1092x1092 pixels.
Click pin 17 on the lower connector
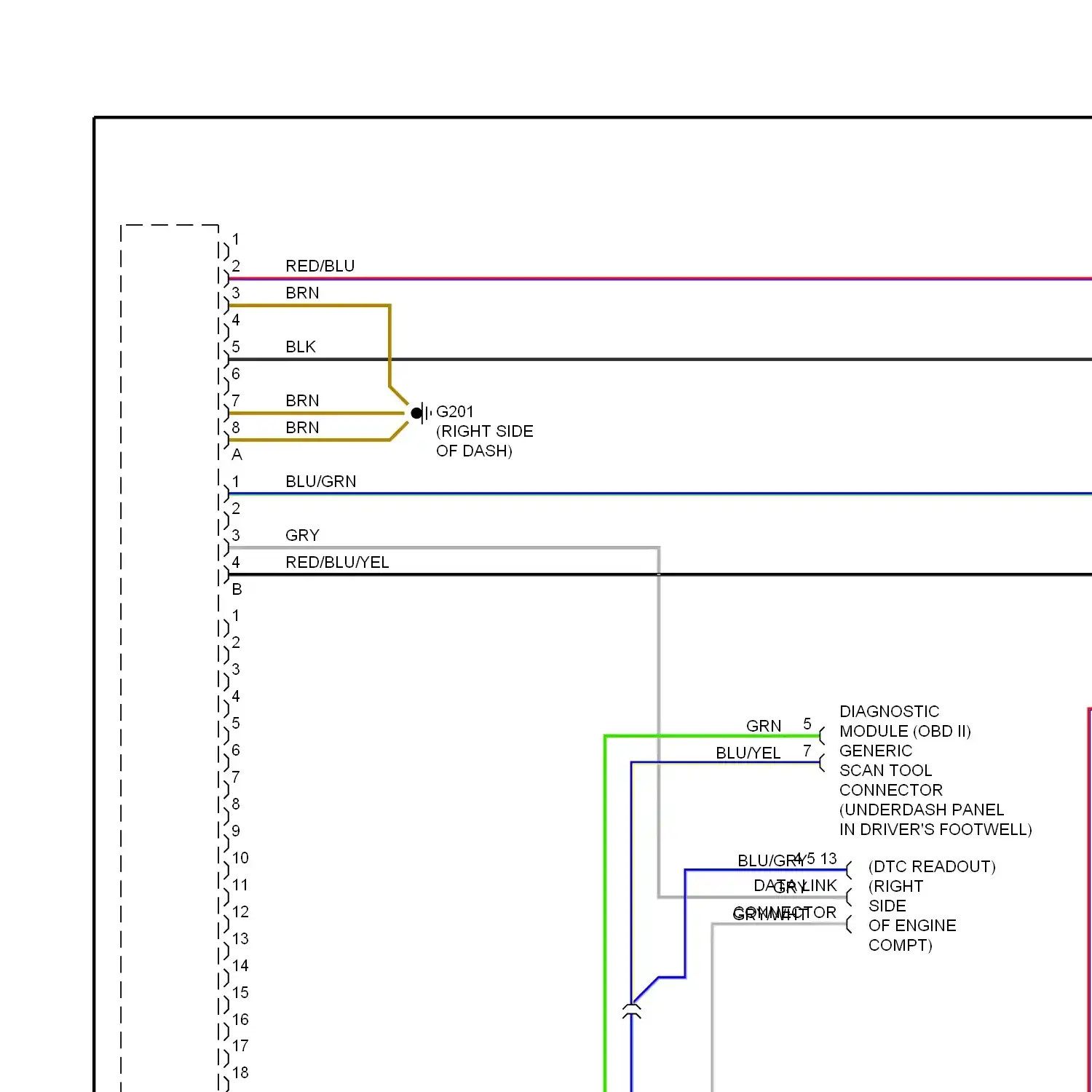click(241, 1045)
